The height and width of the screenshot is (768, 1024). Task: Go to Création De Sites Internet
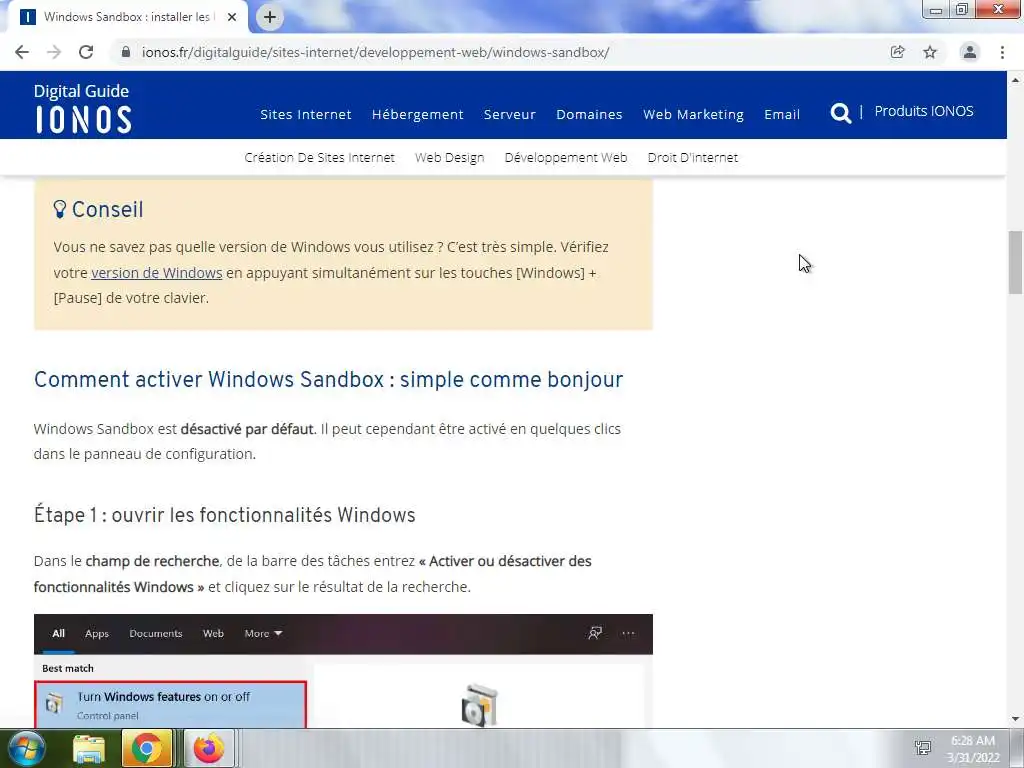click(x=319, y=157)
